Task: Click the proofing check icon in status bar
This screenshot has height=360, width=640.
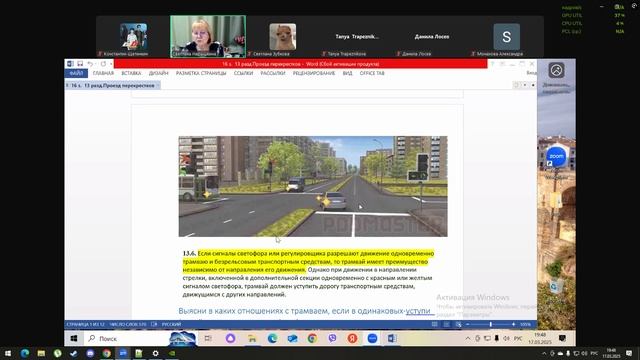Action: click(154, 324)
